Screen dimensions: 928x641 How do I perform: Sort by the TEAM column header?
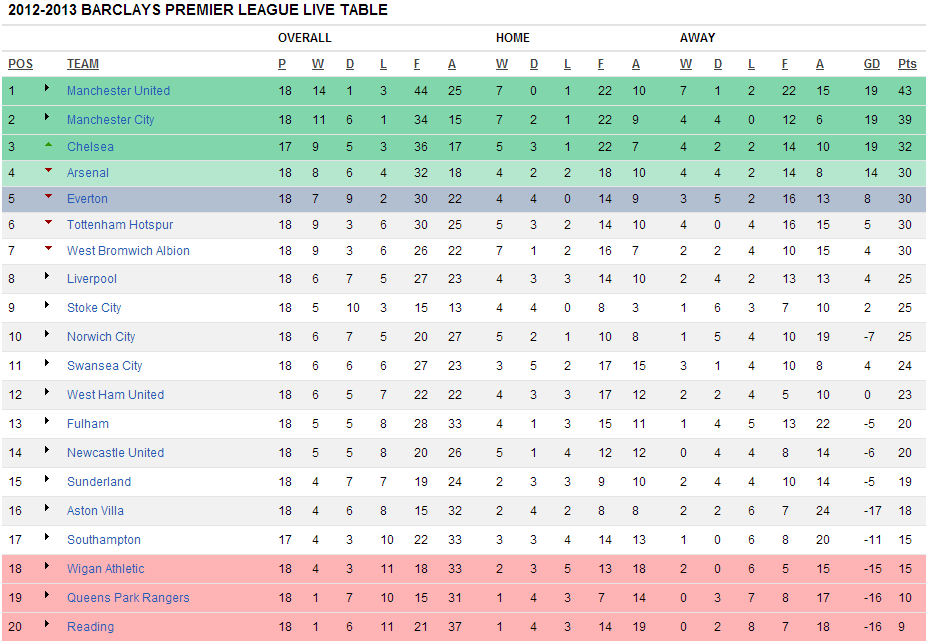(83, 64)
